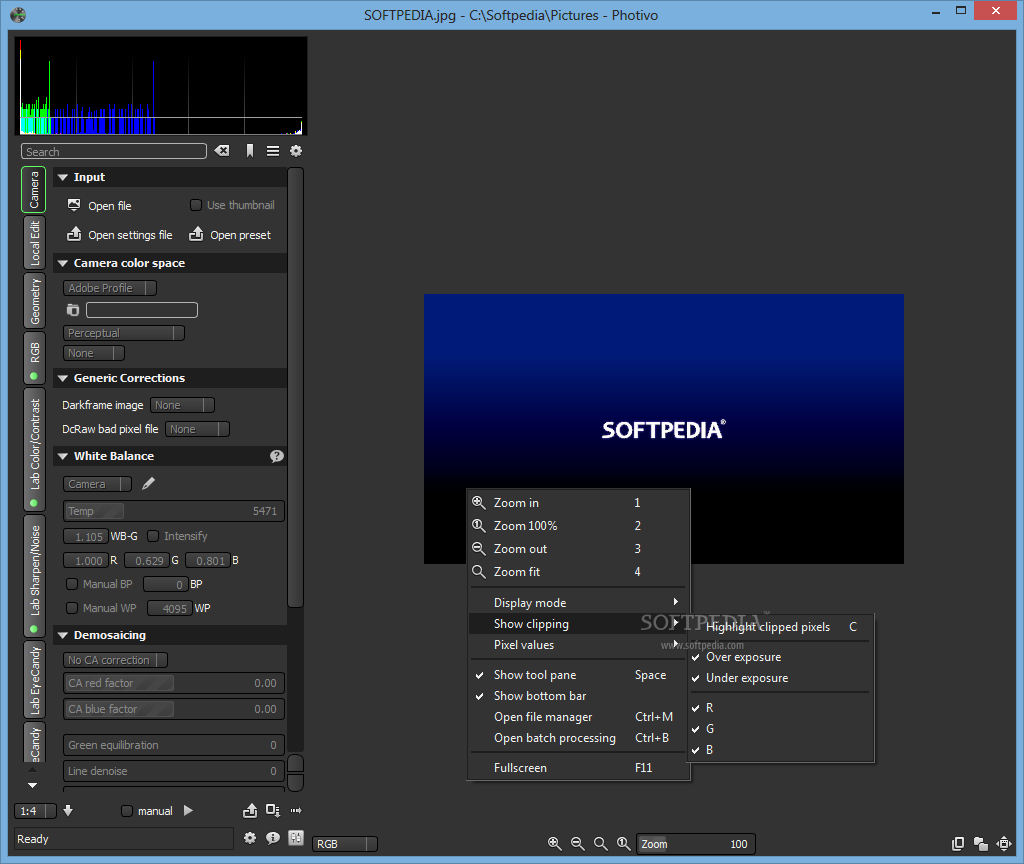The image size is (1024, 864).
Task: Toggle the fullscreen arrows icon bottom right
Action: coord(1004,844)
